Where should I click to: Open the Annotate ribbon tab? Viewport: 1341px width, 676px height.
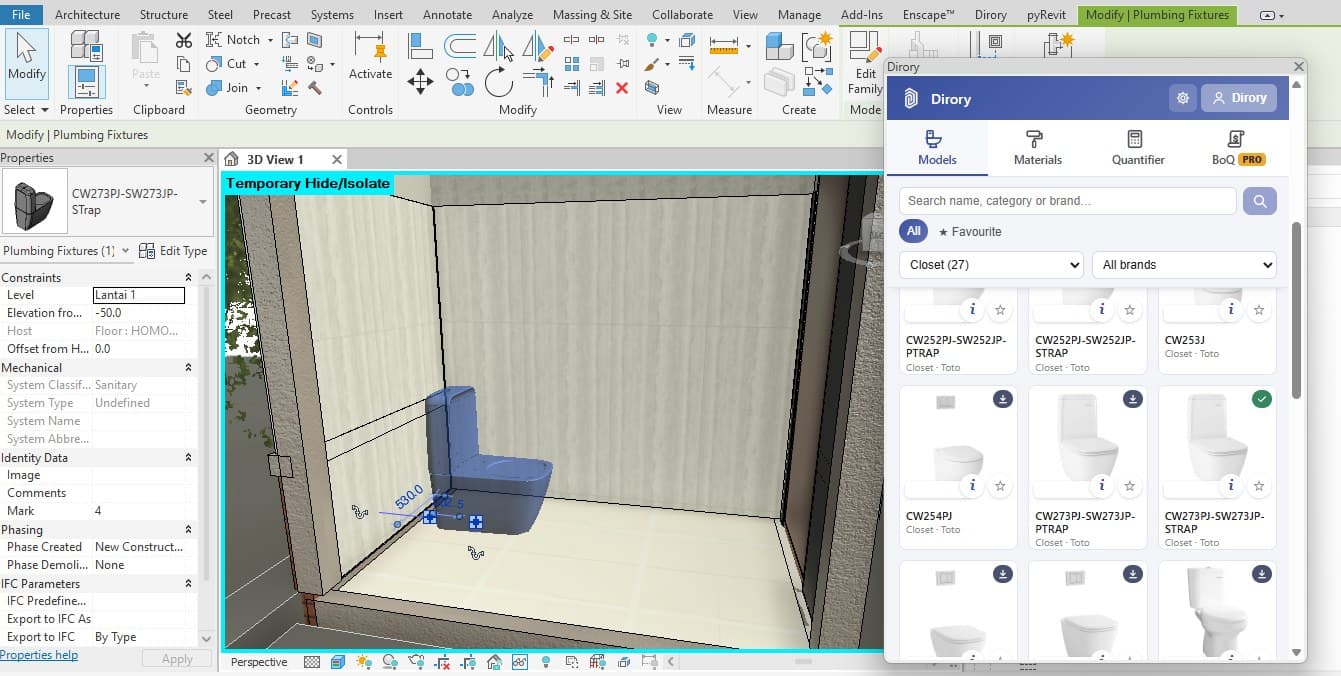(x=447, y=15)
